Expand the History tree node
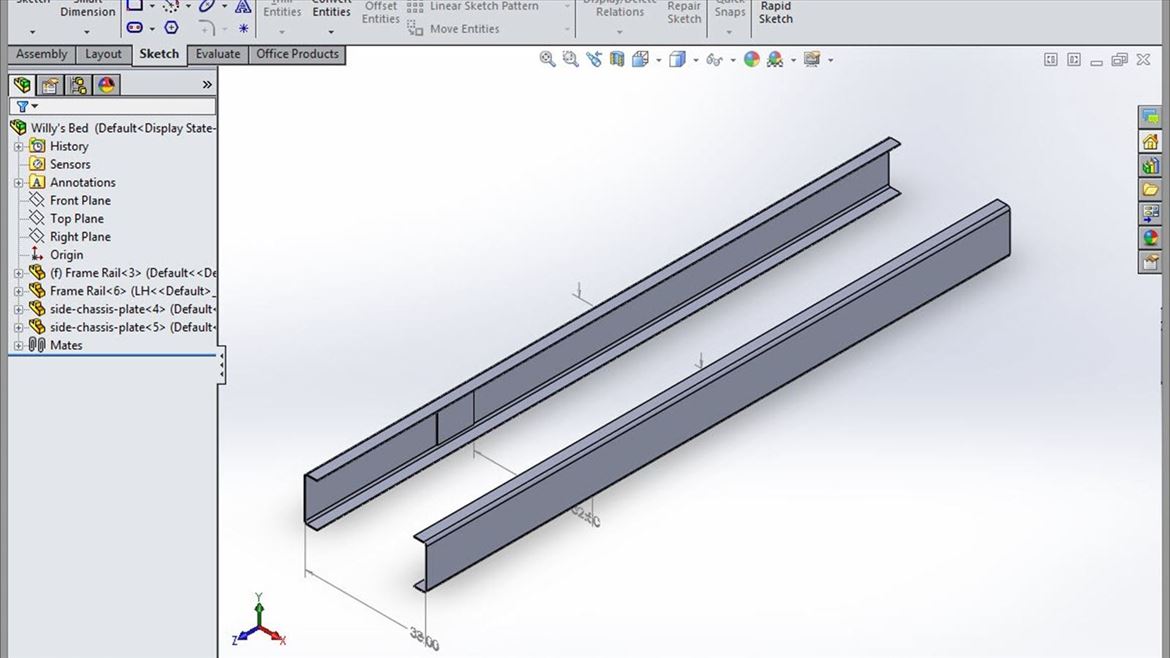Image resolution: width=1170 pixels, height=658 pixels. click(x=19, y=147)
